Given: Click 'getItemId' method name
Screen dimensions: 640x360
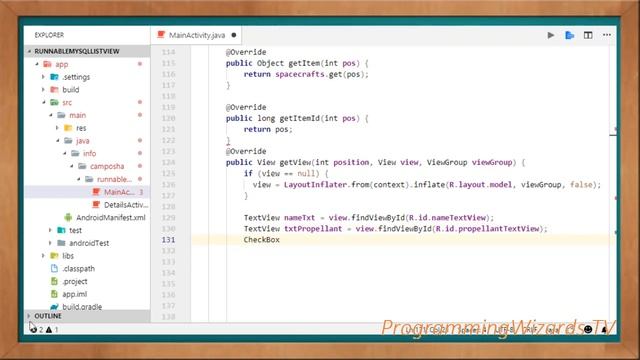Looking at the screenshot, I should (x=299, y=118).
